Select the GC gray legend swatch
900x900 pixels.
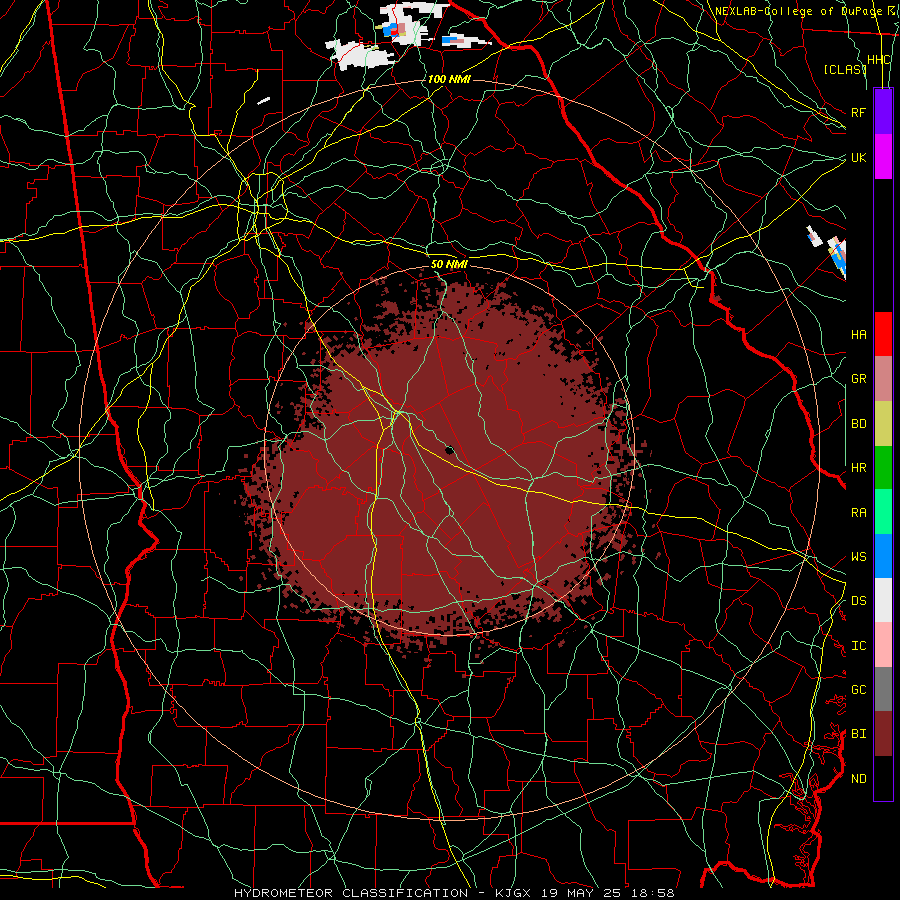pyautogui.click(x=883, y=689)
